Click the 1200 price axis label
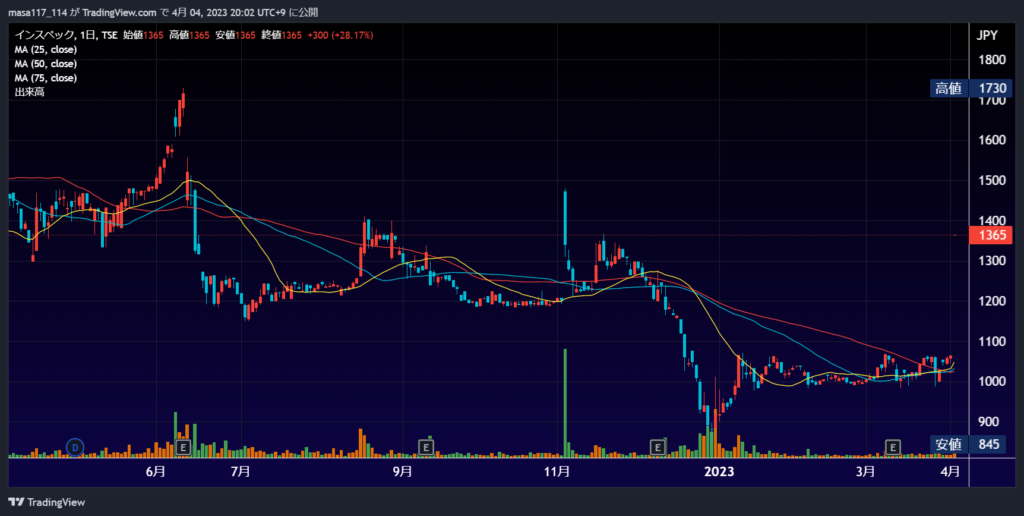 (x=992, y=301)
